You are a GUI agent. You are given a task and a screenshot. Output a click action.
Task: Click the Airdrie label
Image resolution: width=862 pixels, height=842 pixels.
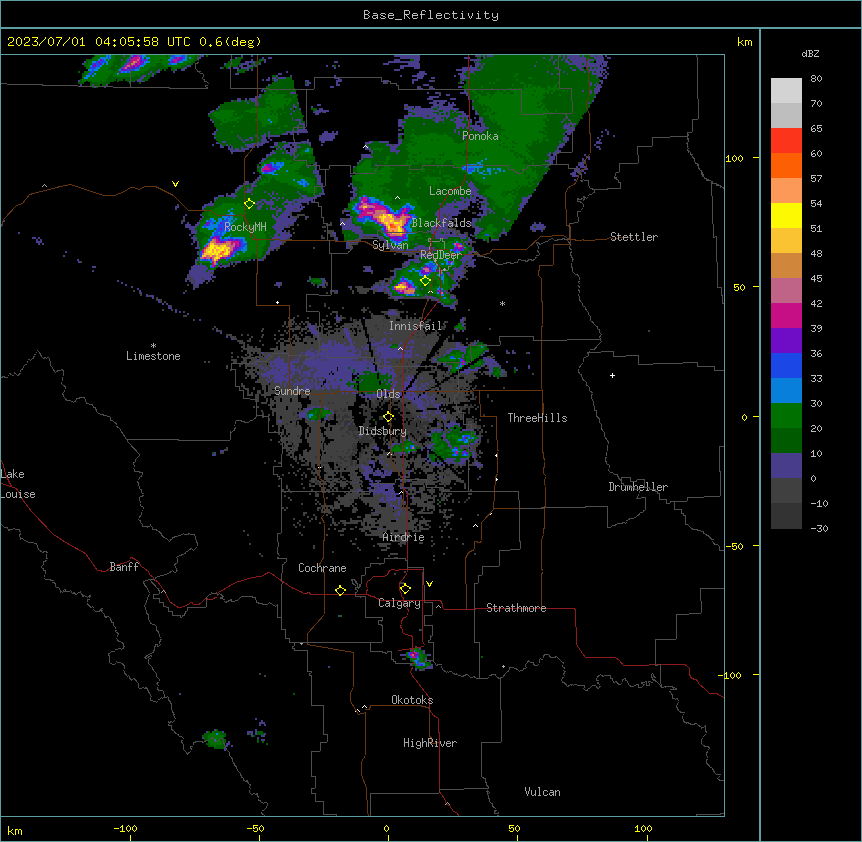click(x=403, y=537)
